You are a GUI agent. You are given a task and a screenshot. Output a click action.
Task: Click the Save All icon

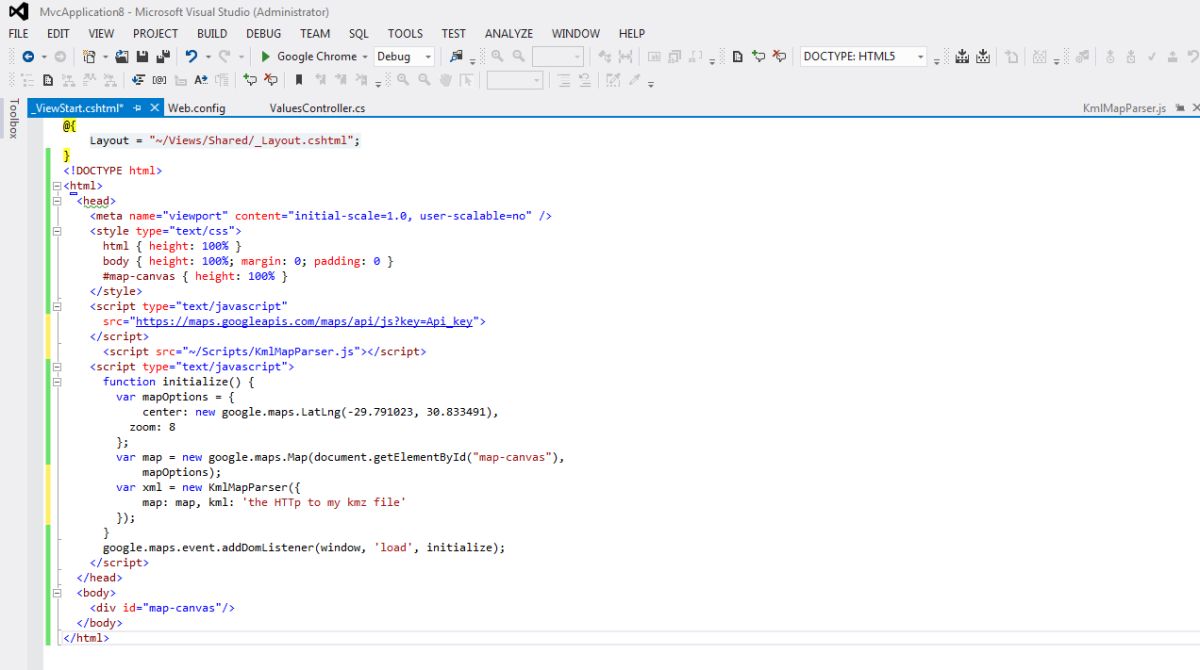tap(163, 57)
